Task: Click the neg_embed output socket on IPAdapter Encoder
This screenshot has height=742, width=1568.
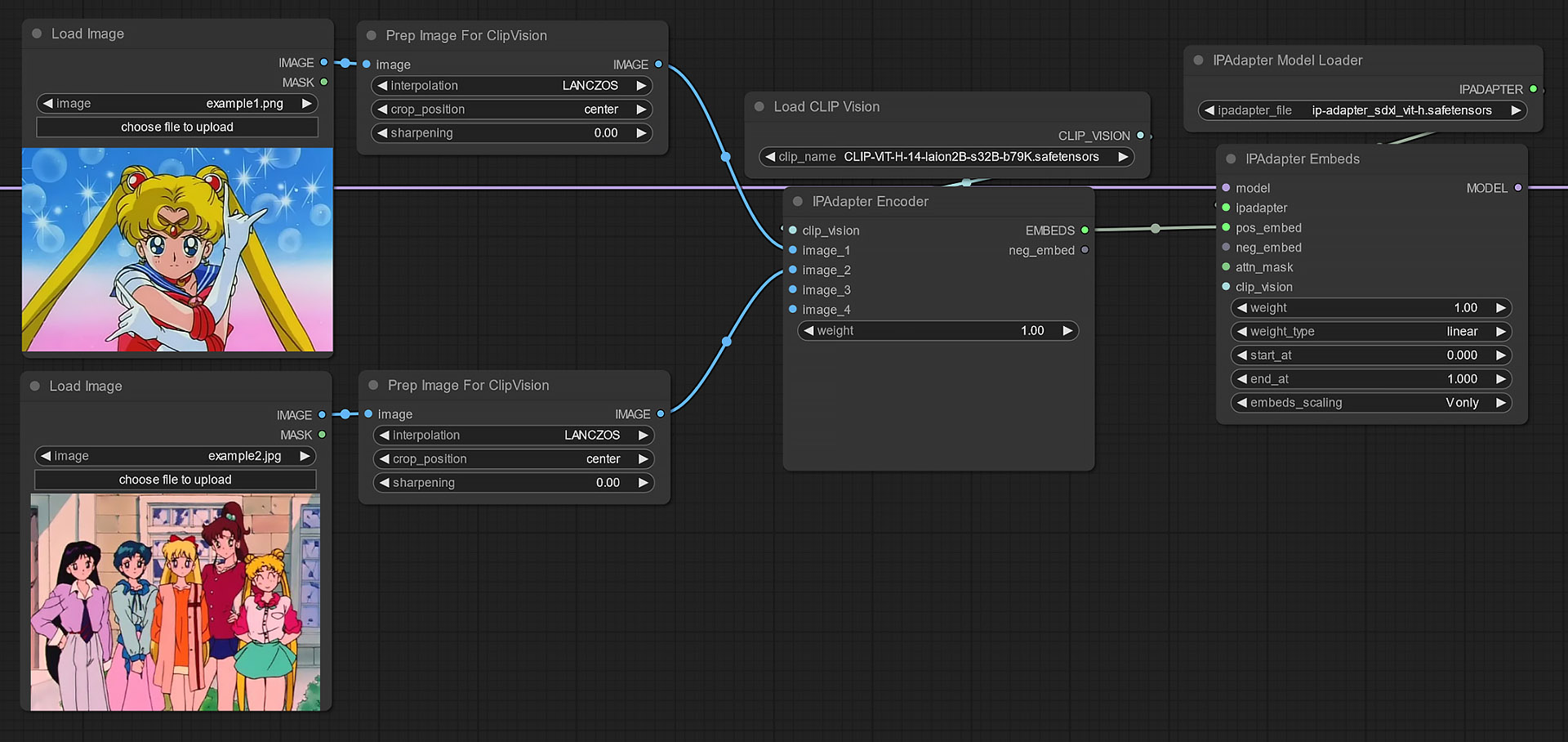Action: 1085,250
